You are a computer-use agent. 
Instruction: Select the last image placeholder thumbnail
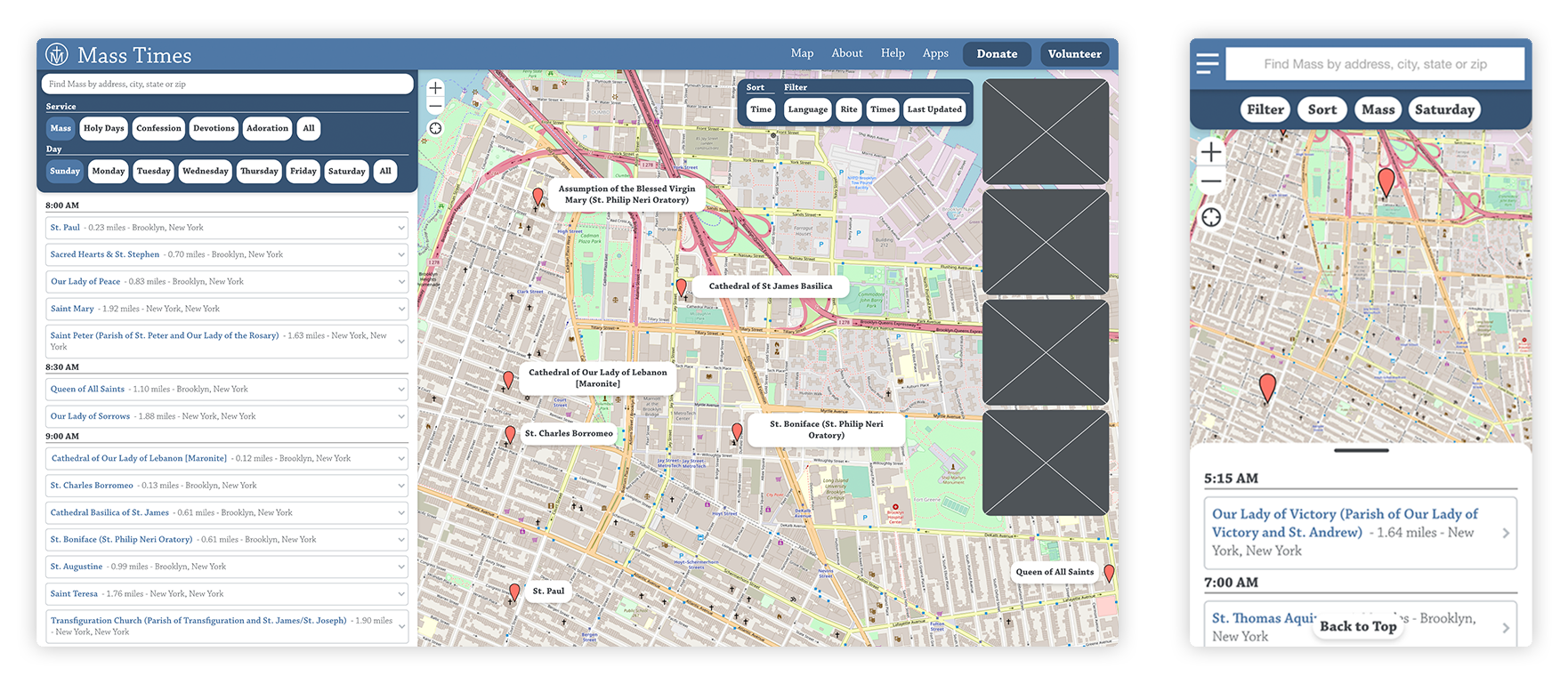(1046, 463)
